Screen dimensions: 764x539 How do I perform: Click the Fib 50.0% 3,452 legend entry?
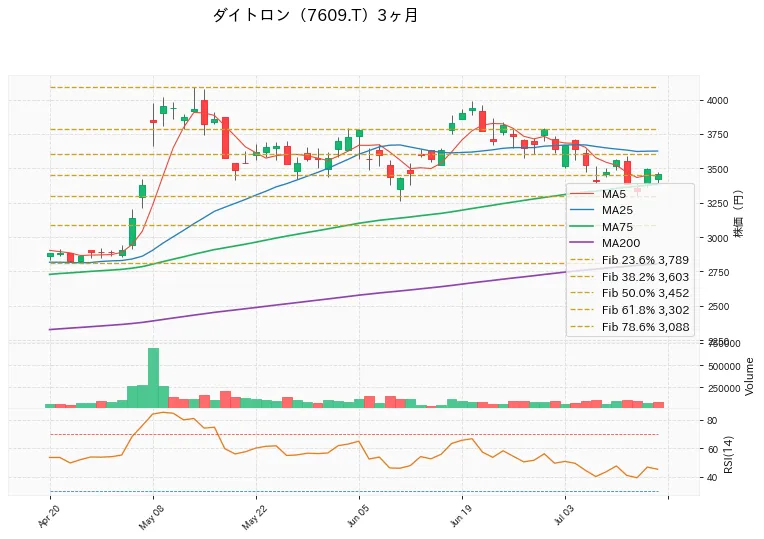pyautogui.click(x=630, y=293)
